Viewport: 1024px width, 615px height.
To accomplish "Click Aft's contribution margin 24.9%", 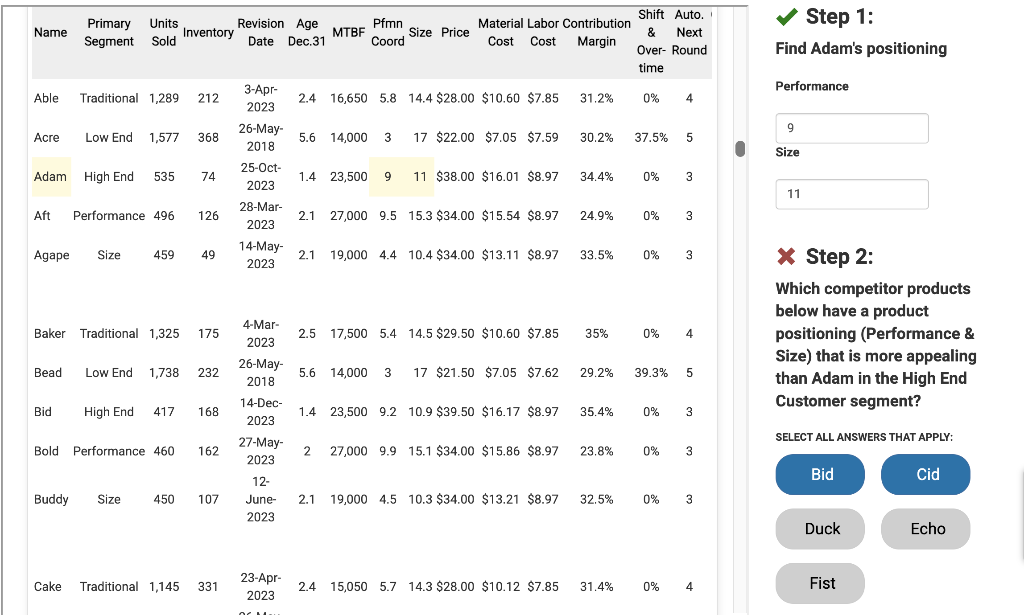I will click(596, 216).
